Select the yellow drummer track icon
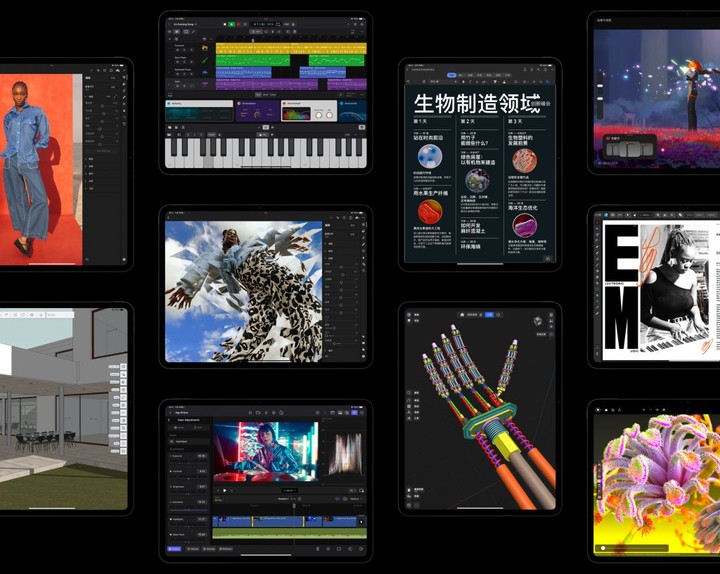This screenshot has width=720, height=574. [205, 46]
